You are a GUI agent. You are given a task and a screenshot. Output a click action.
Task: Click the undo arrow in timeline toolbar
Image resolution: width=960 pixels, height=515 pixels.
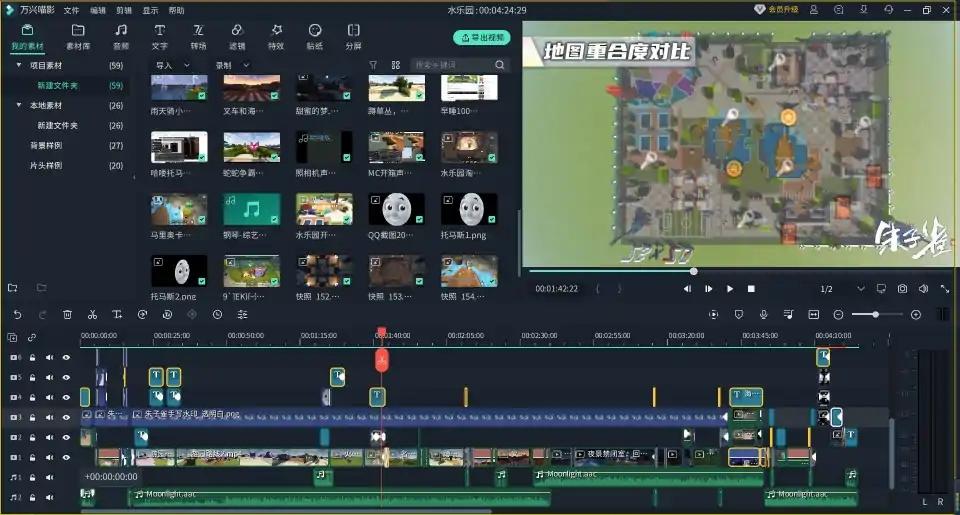coord(17,314)
